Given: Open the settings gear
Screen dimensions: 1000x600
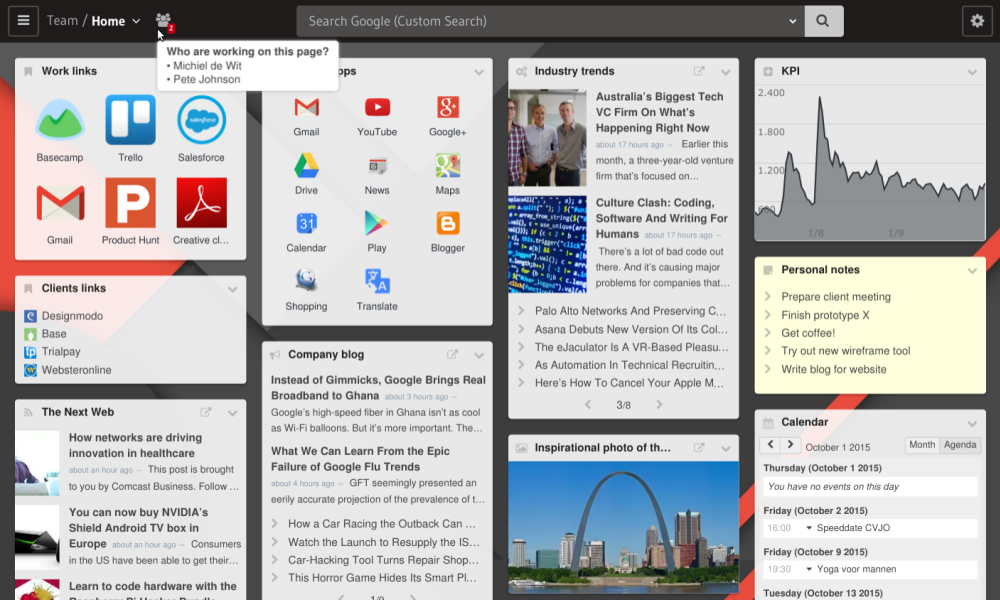Looking at the screenshot, I should click(977, 21).
